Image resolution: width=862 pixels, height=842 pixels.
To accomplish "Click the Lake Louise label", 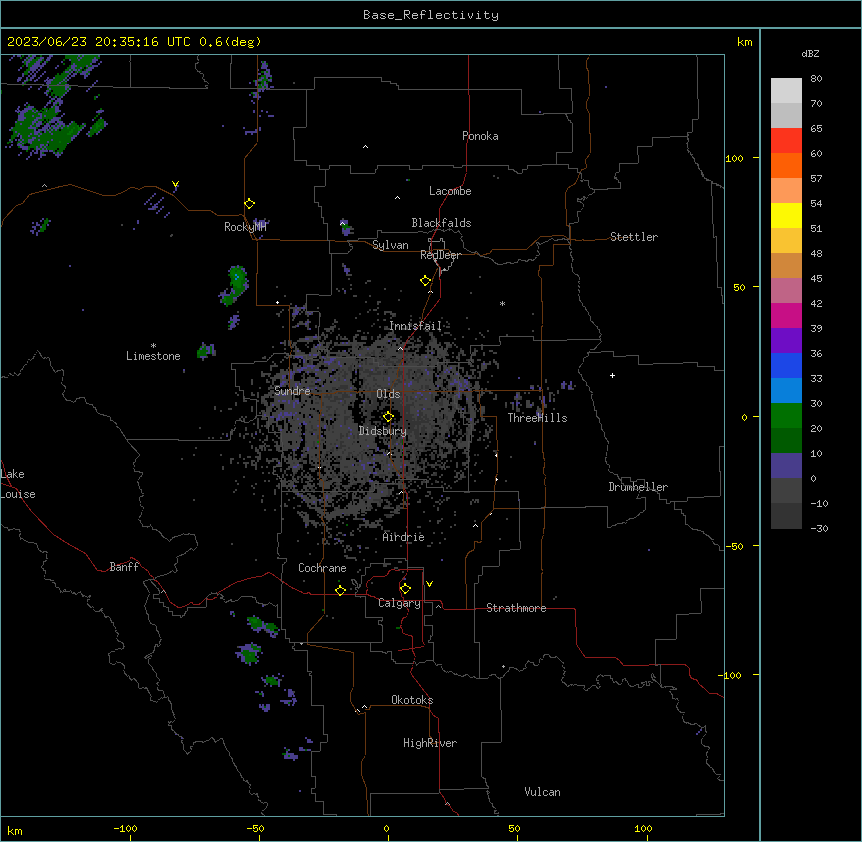I will pyautogui.click(x=18, y=484).
